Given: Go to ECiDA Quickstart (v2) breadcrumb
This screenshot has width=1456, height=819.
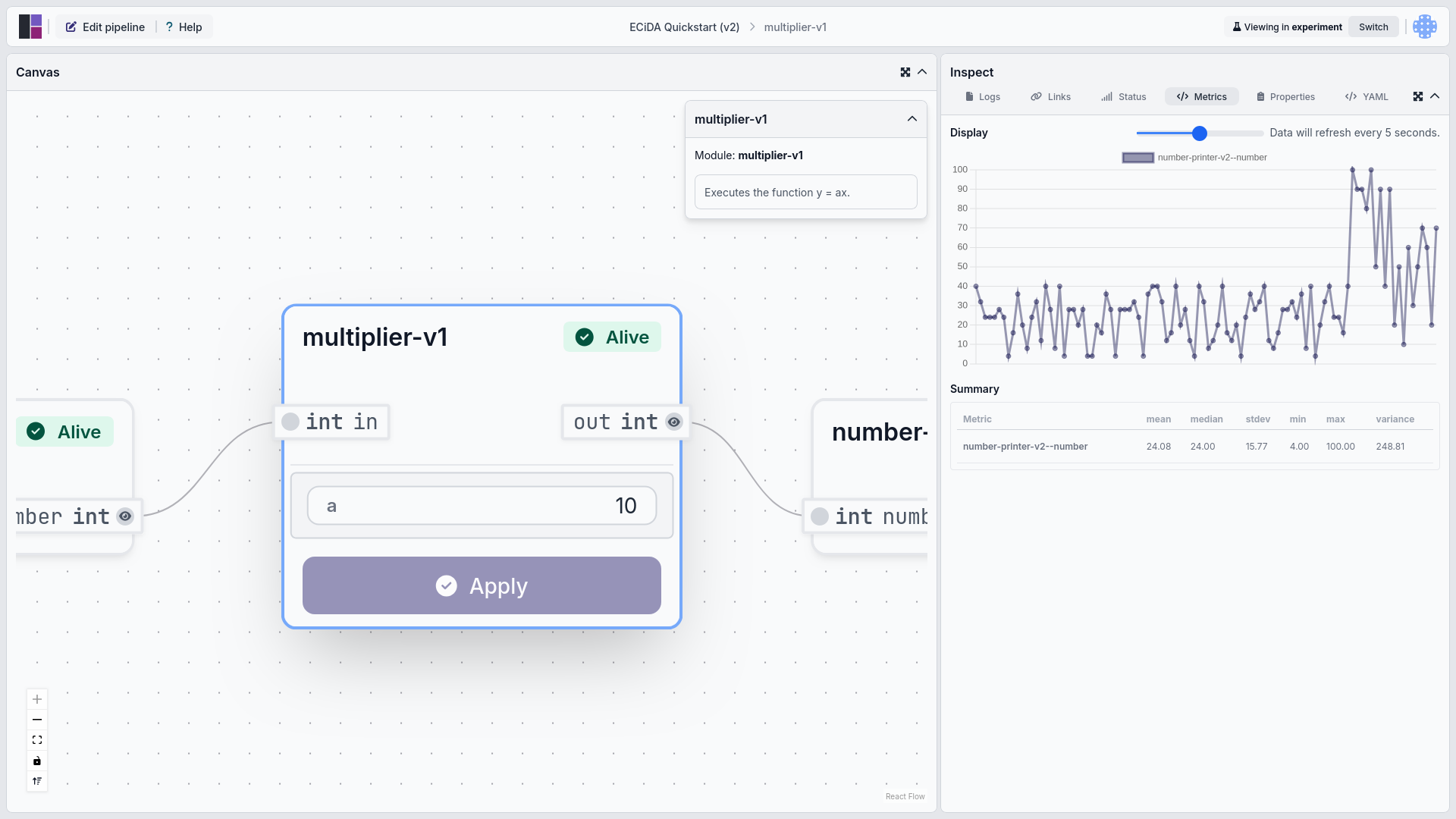Looking at the screenshot, I should [684, 27].
